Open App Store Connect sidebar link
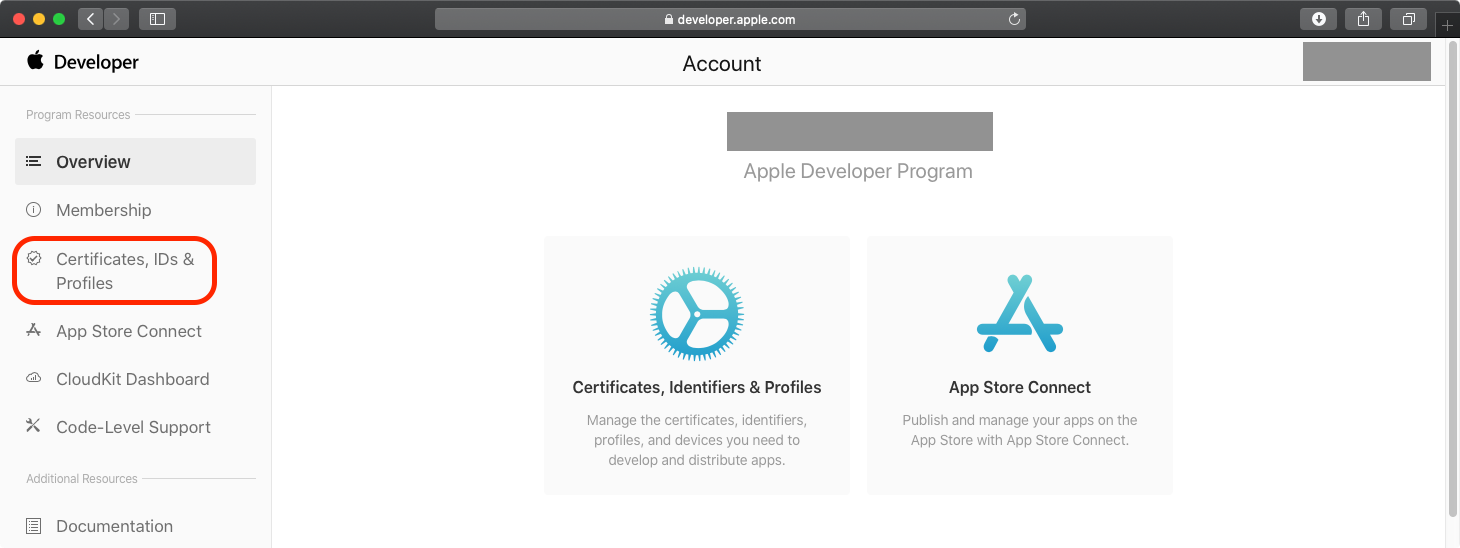This screenshot has width=1460, height=548. (x=129, y=331)
